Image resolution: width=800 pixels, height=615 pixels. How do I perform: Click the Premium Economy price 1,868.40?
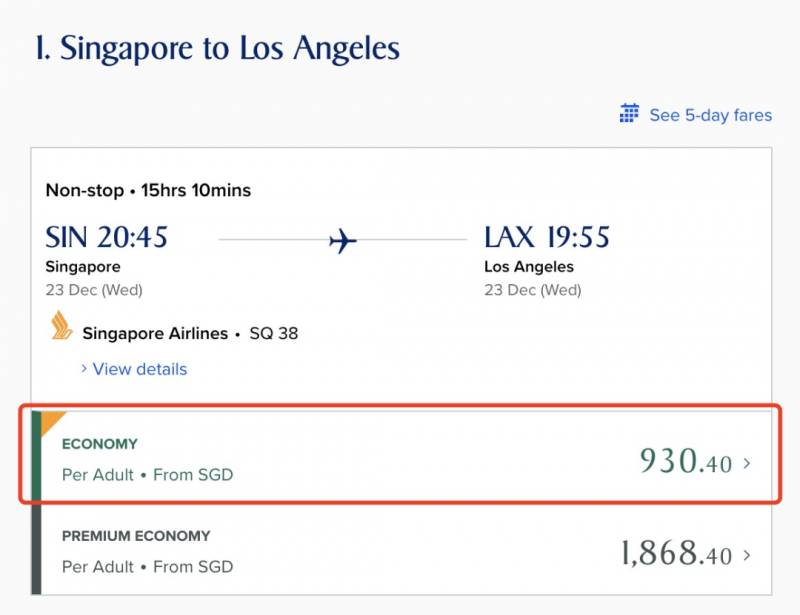676,554
